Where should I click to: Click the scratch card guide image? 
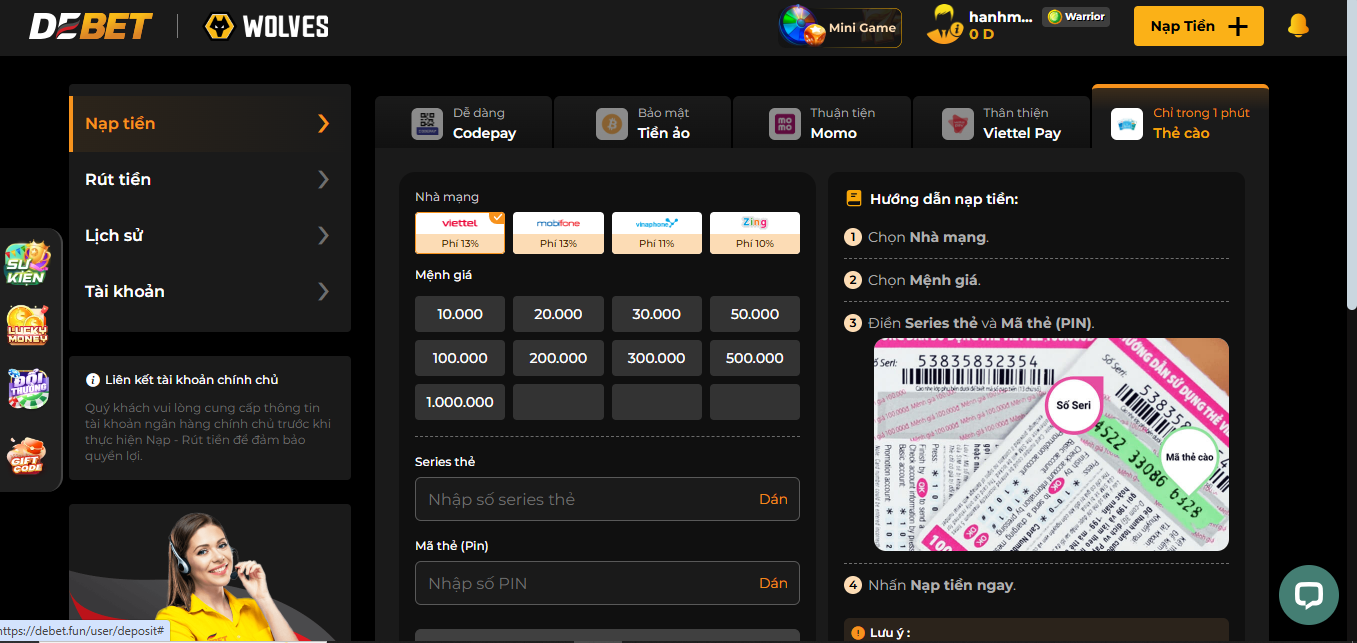[x=1051, y=445]
